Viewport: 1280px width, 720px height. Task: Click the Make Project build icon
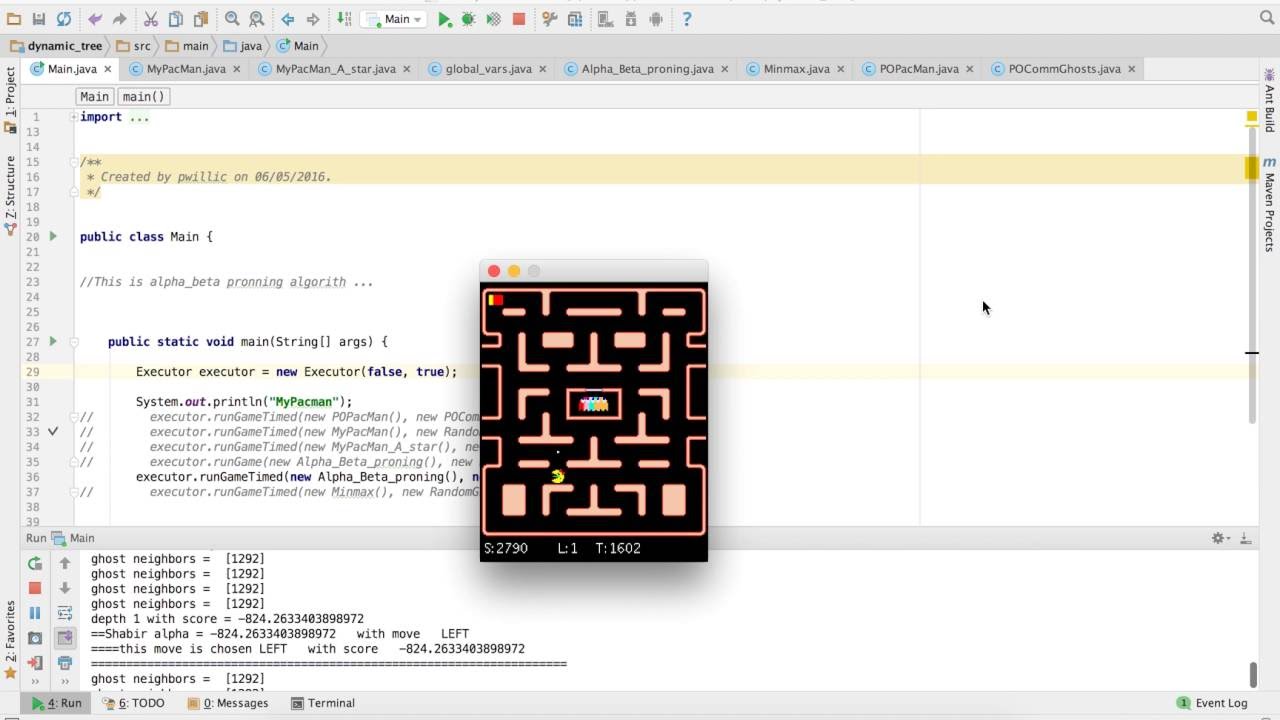(x=344, y=19)
